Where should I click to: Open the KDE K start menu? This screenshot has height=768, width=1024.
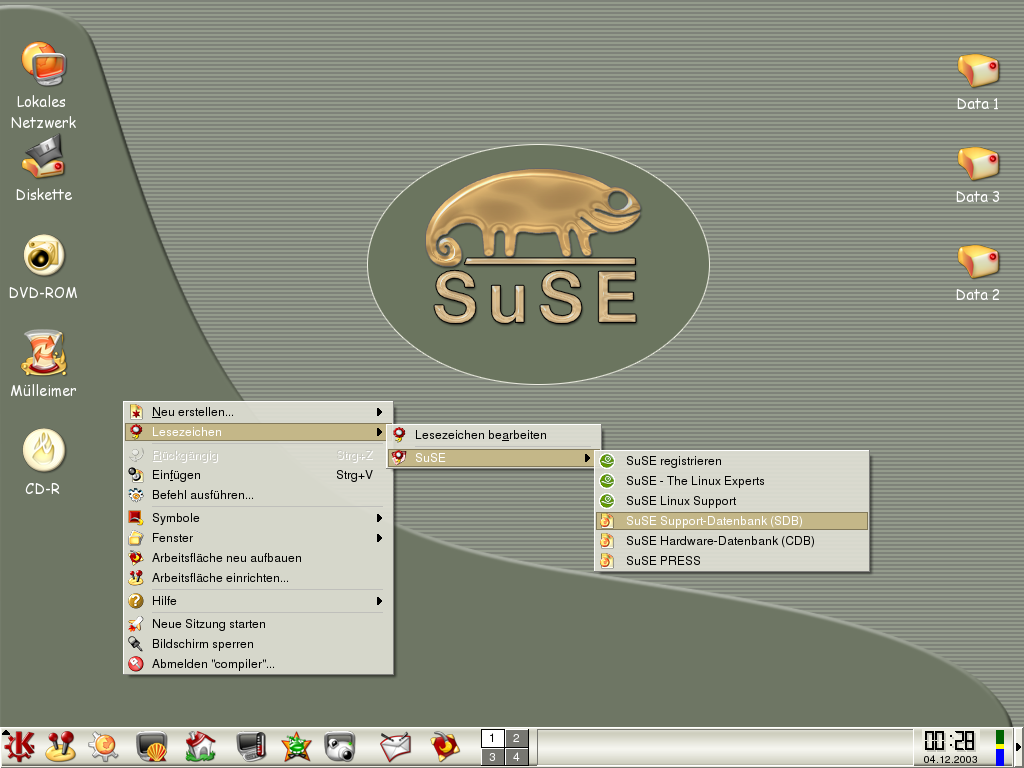[x=19, y=746]
